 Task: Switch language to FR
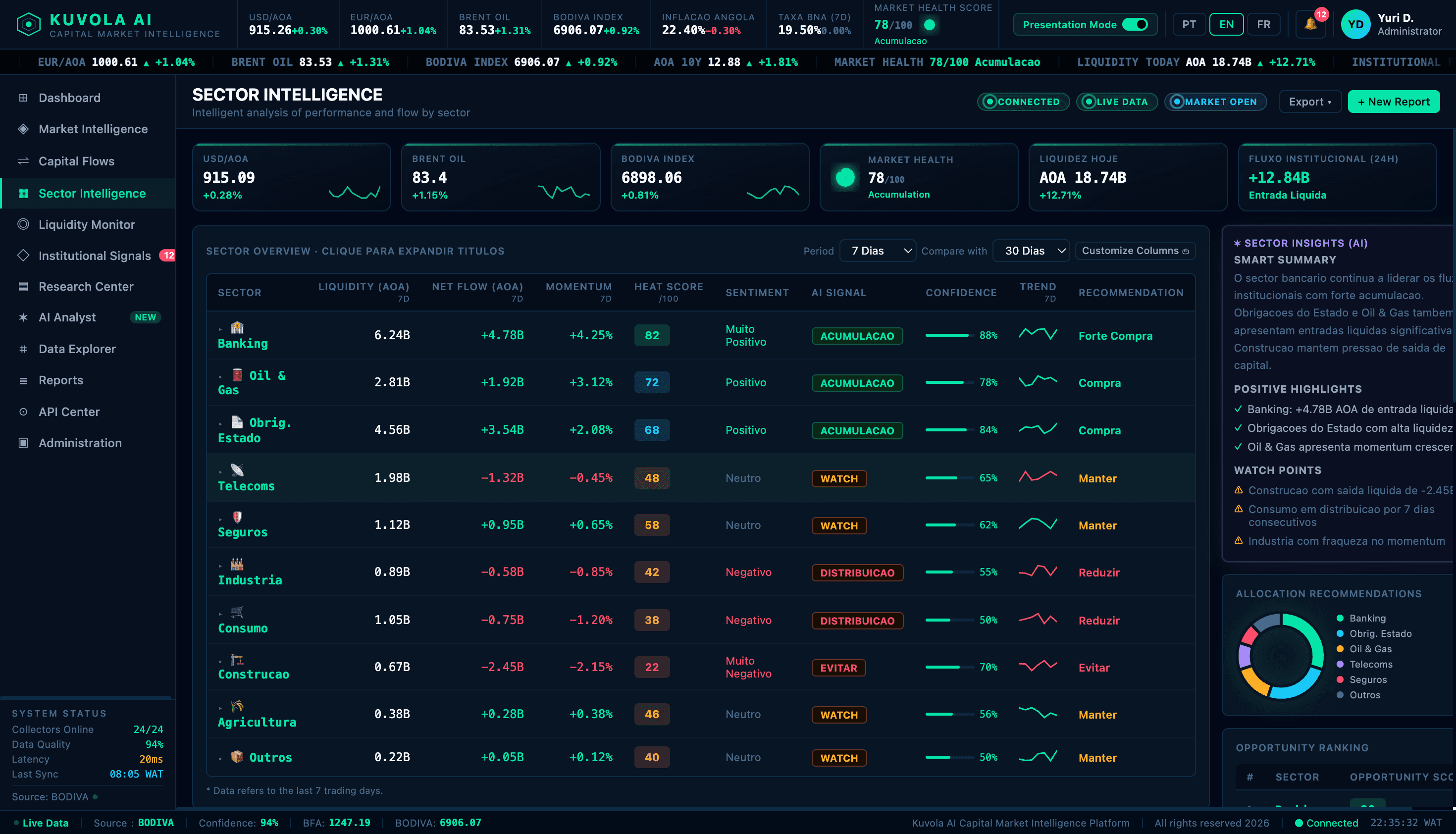(1263, 25)
